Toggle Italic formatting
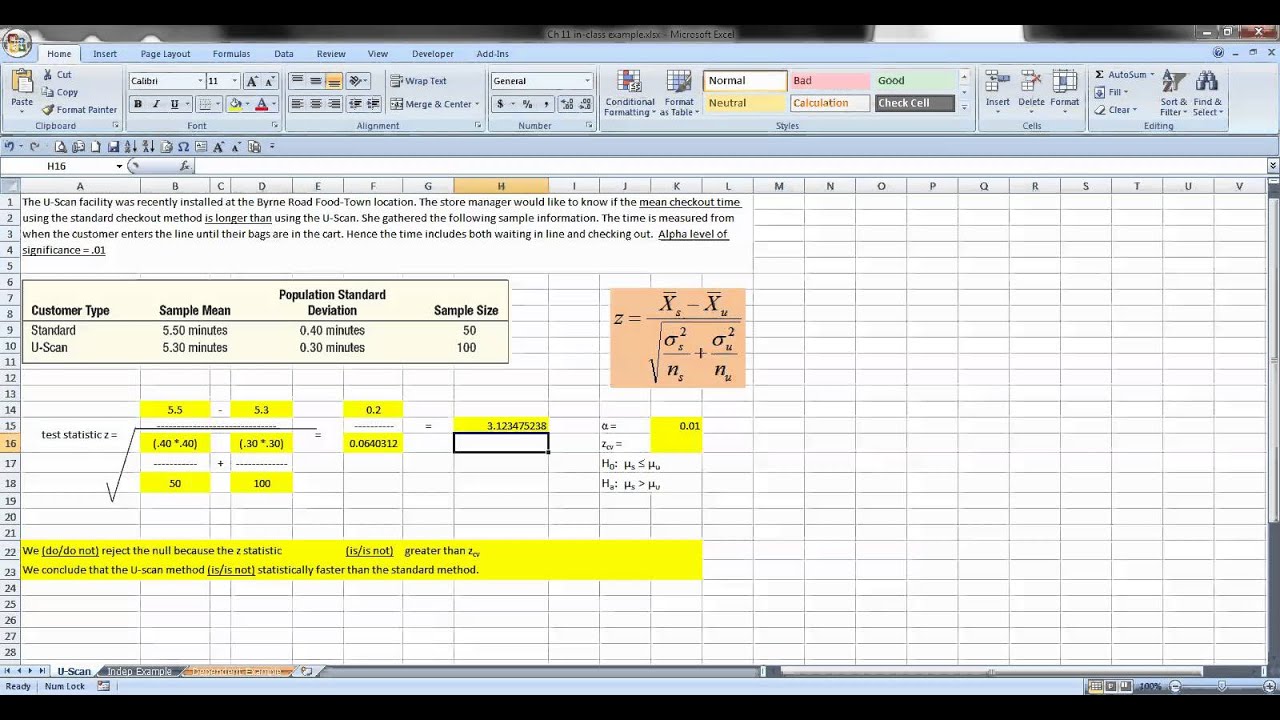Screen dimensions: 1280x720 point(156,104)
